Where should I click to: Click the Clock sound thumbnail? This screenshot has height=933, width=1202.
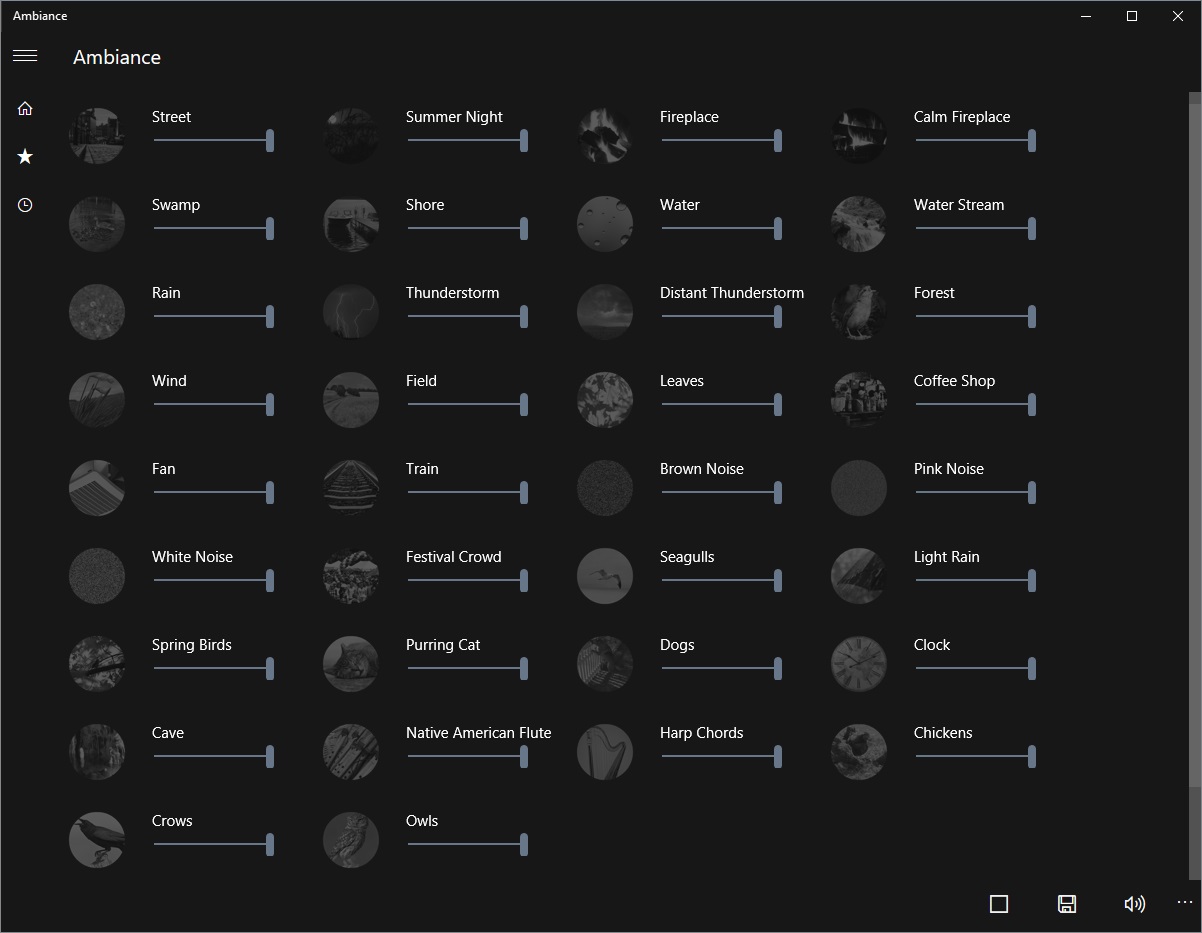pyautogui.click(x=859, y=664)
